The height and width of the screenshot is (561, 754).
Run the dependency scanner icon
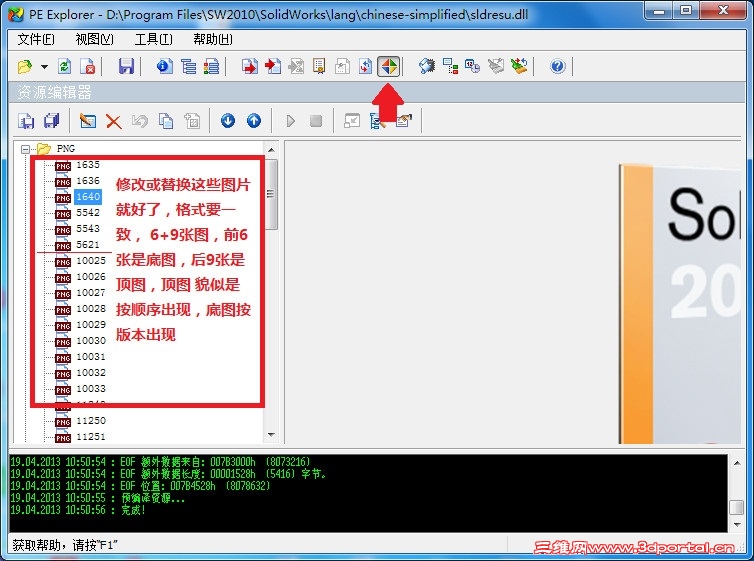point(450,66)
